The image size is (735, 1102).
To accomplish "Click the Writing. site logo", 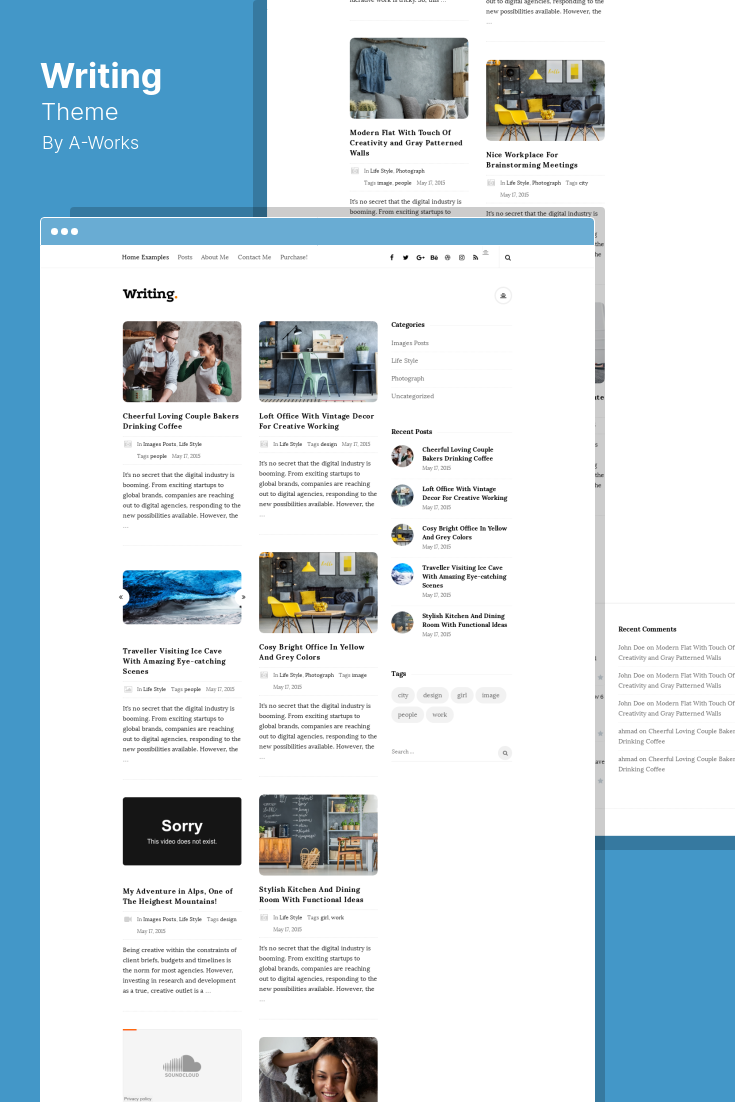I will click(150, 294).
